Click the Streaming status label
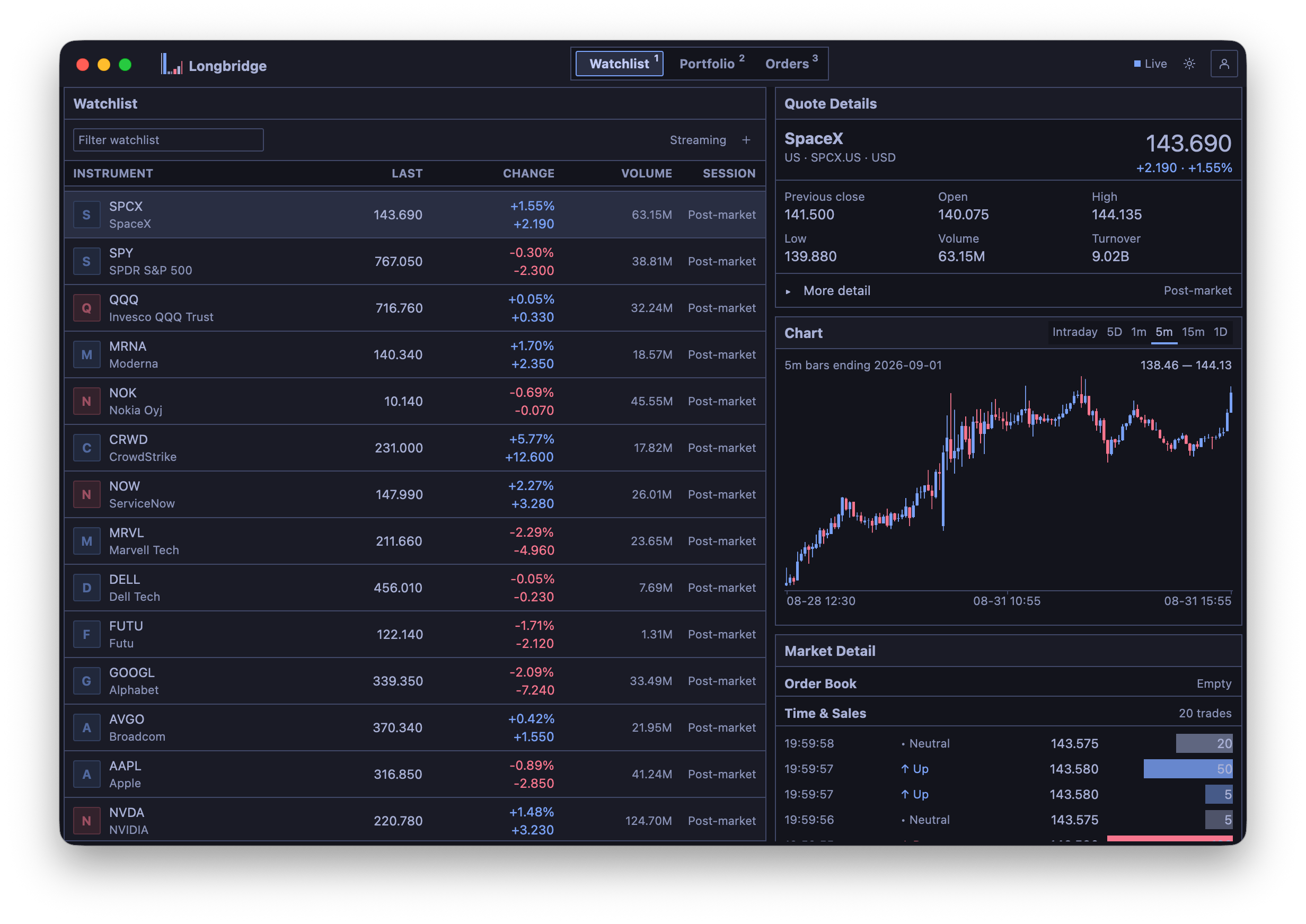Image resolution: width=1306 pixels, height=924 pixels. [697, 140]
